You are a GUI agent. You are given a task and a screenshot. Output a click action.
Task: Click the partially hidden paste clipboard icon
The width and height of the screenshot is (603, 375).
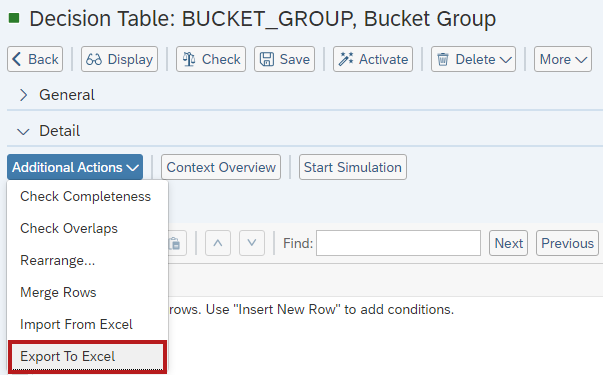click(176, 243)
